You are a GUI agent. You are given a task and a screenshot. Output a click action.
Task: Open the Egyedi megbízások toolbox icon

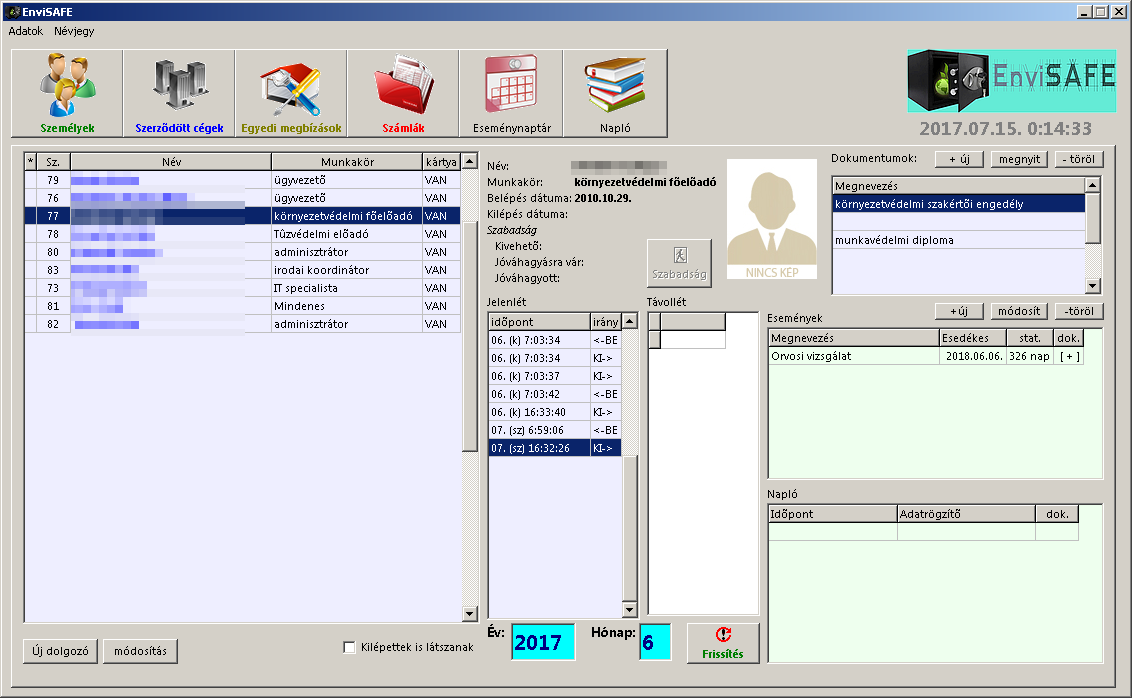tap(291, 94)
